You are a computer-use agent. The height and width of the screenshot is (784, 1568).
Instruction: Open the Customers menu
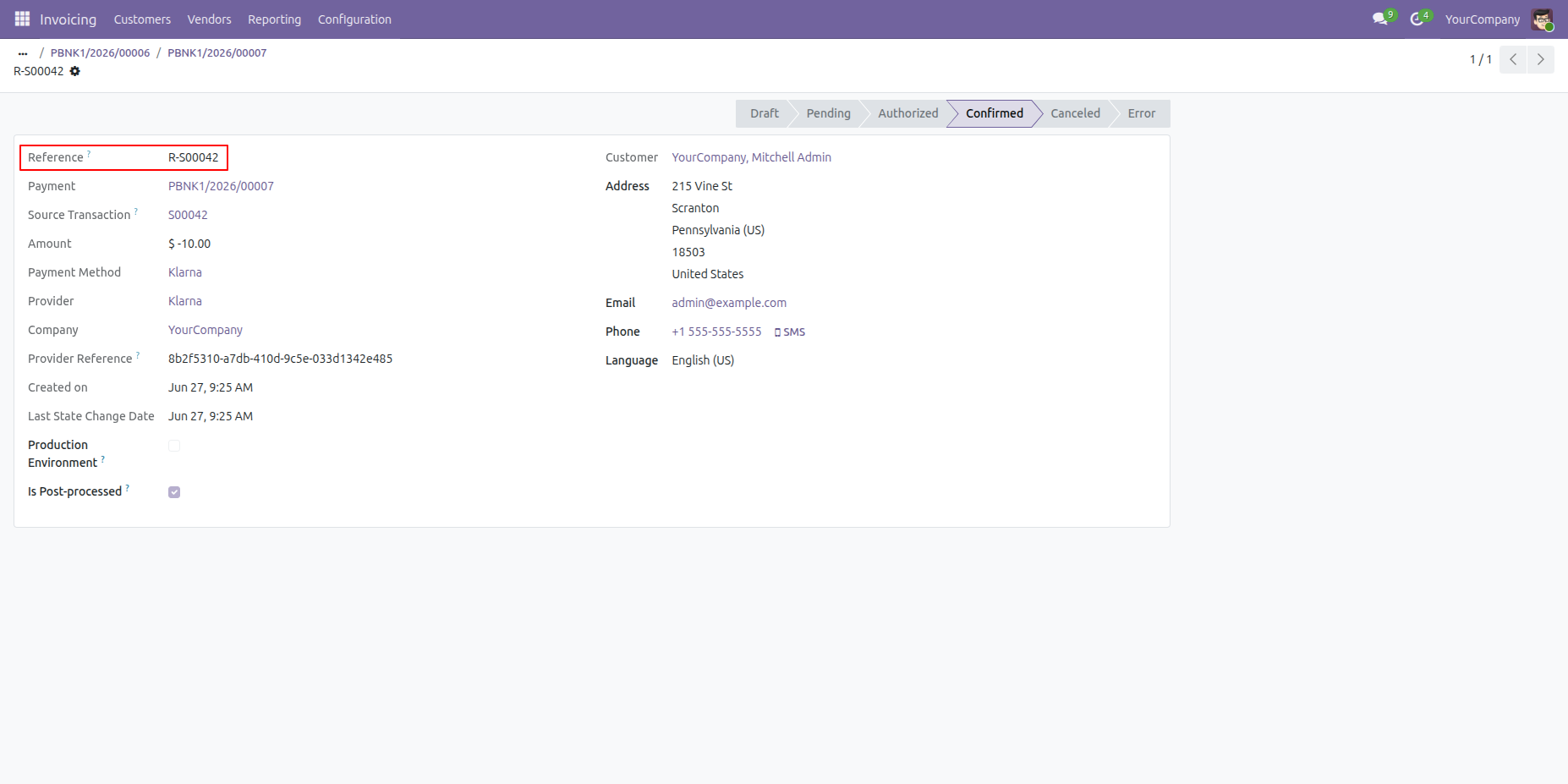tap(142, 19)
